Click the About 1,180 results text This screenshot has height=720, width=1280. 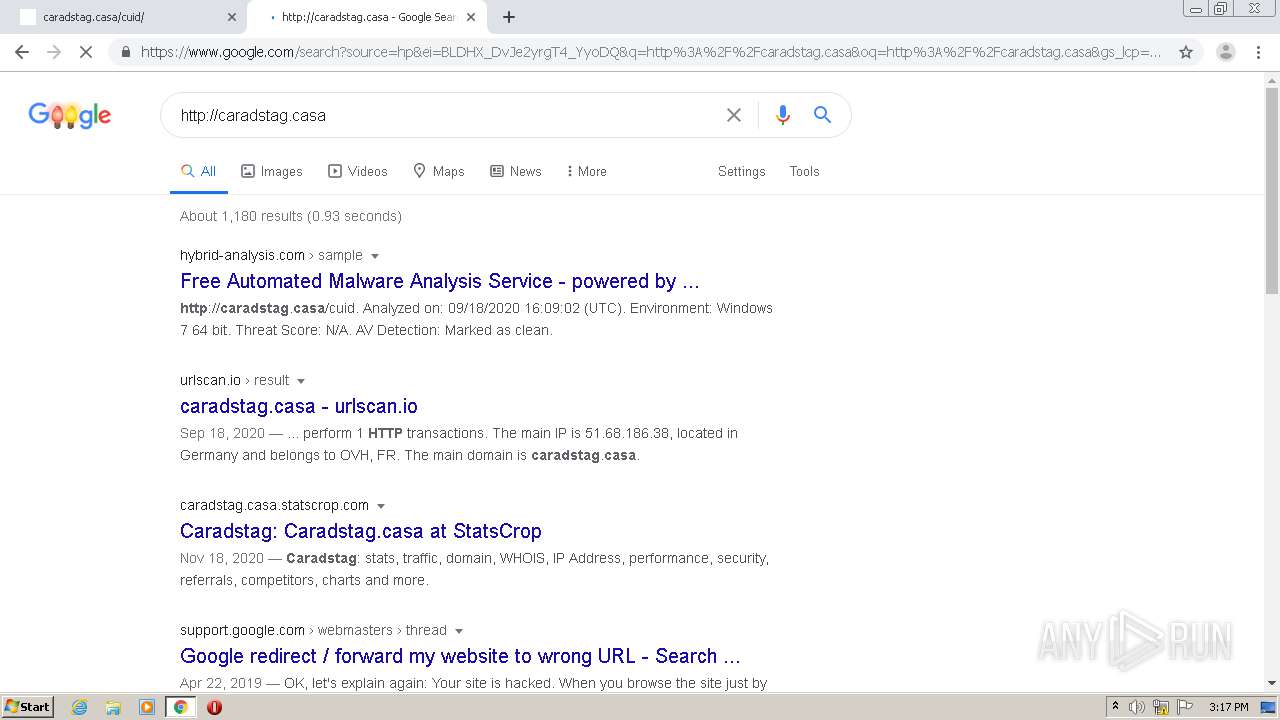click(x=291, y=216)
